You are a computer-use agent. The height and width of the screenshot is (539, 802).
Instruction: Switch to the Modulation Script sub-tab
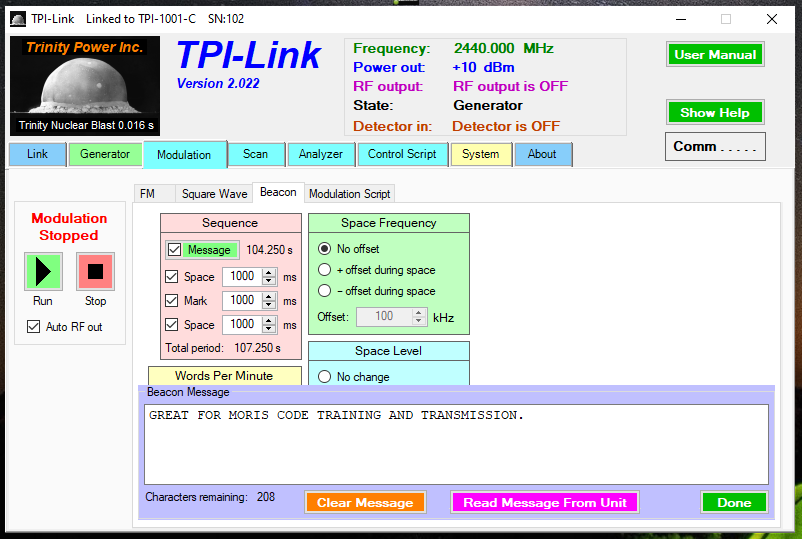tap(349, 194)
